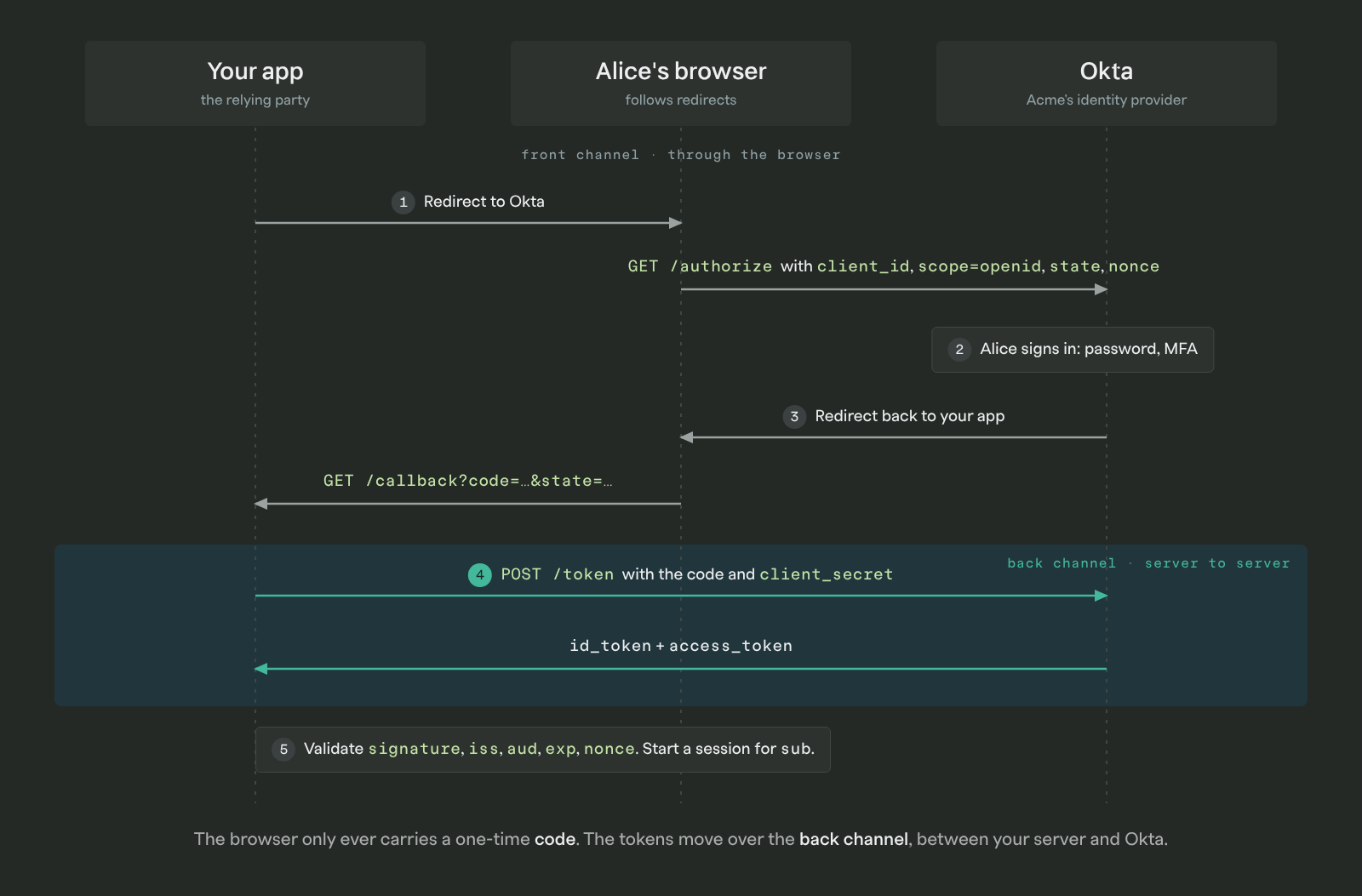Image resolution: width=1362 pixels, height=896 pixels.
Task: Click the "POST /token" request text
Action: pos(557,574)
